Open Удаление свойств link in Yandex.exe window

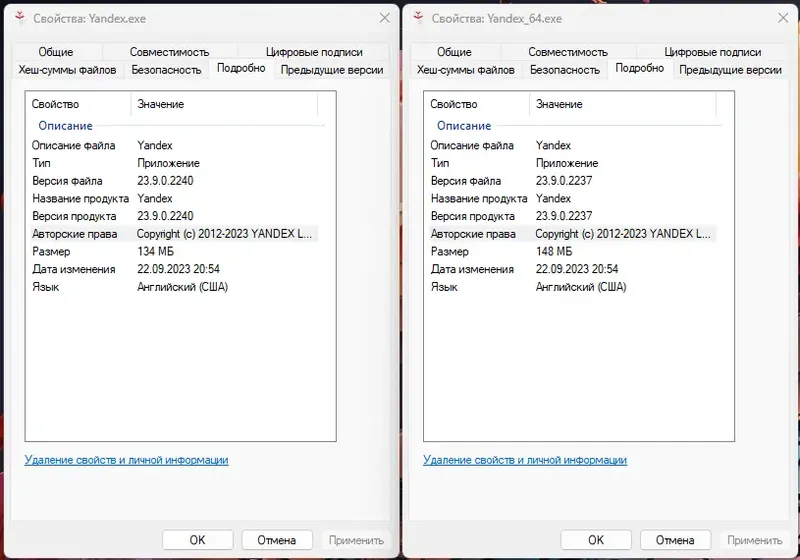127,460
